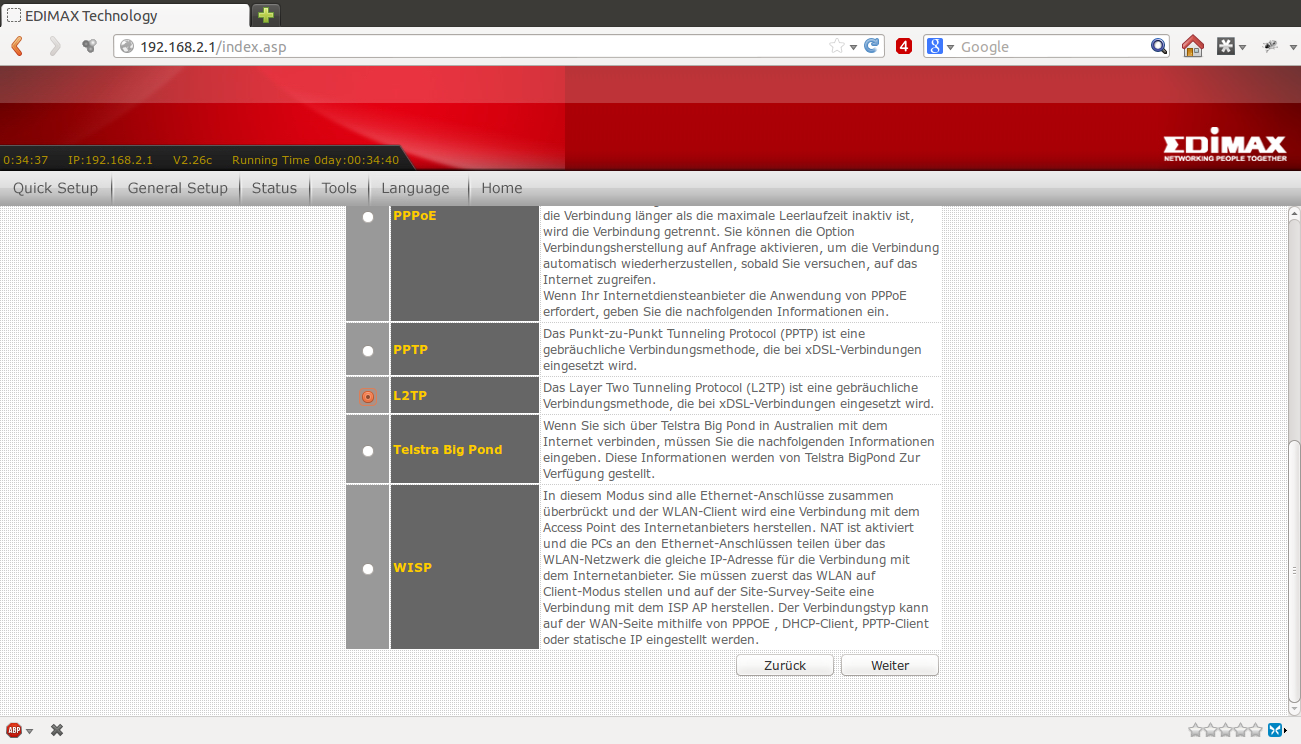The image size is (1301, 744).
Task: Click the page rating stars in status bar
Action: pos(1225,730)
